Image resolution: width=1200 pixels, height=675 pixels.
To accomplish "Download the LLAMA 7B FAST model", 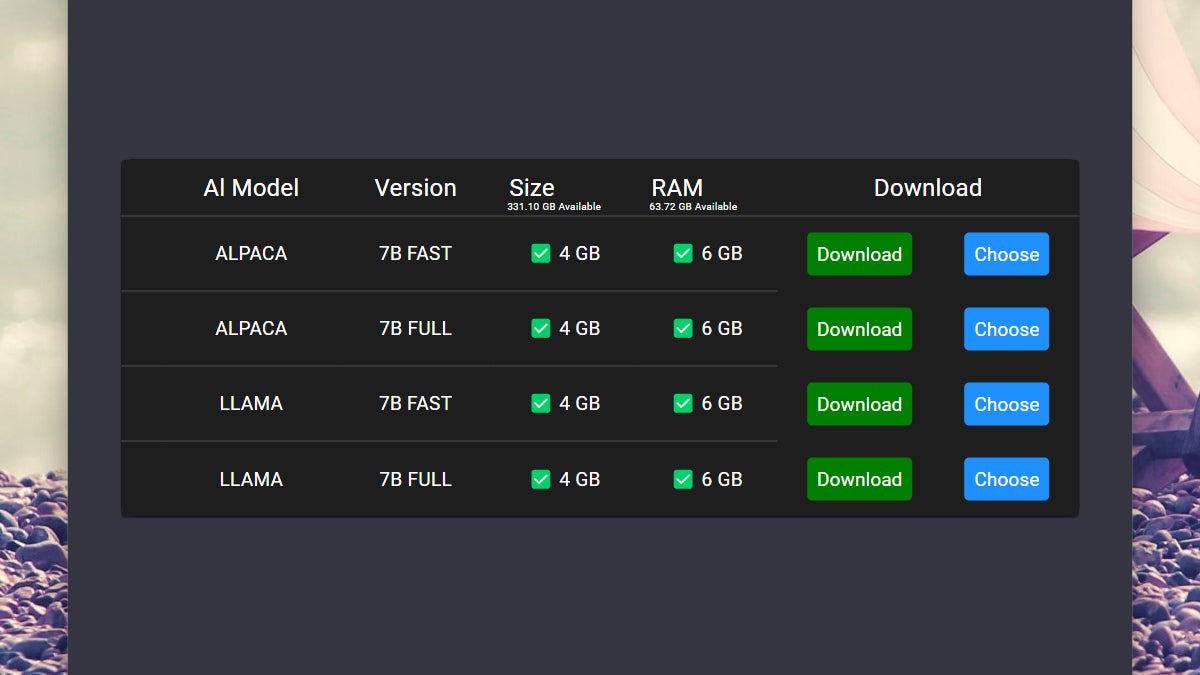I will tap(859, 404).
